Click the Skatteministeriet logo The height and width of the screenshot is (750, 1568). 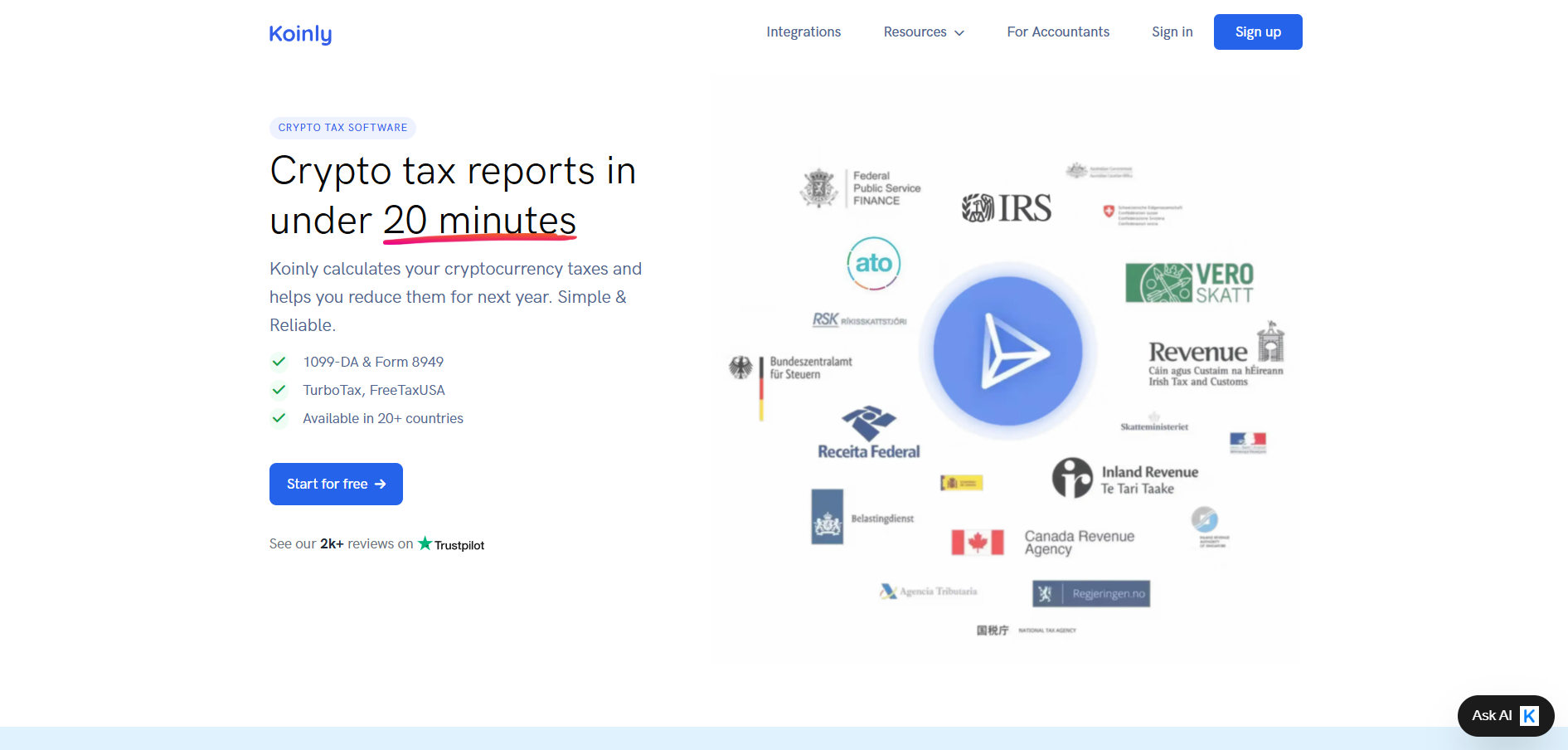tap(1154, 422)
